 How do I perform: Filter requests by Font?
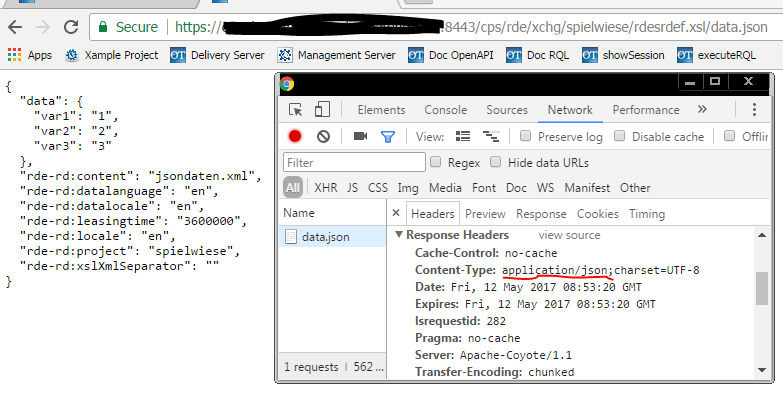pyautogui.click(x=484, y=188)
